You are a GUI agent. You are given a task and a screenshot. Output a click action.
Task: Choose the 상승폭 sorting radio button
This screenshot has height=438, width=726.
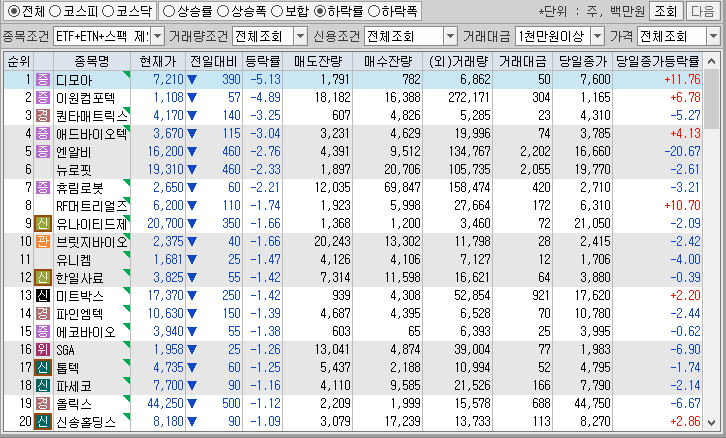(x=223, y=11)
